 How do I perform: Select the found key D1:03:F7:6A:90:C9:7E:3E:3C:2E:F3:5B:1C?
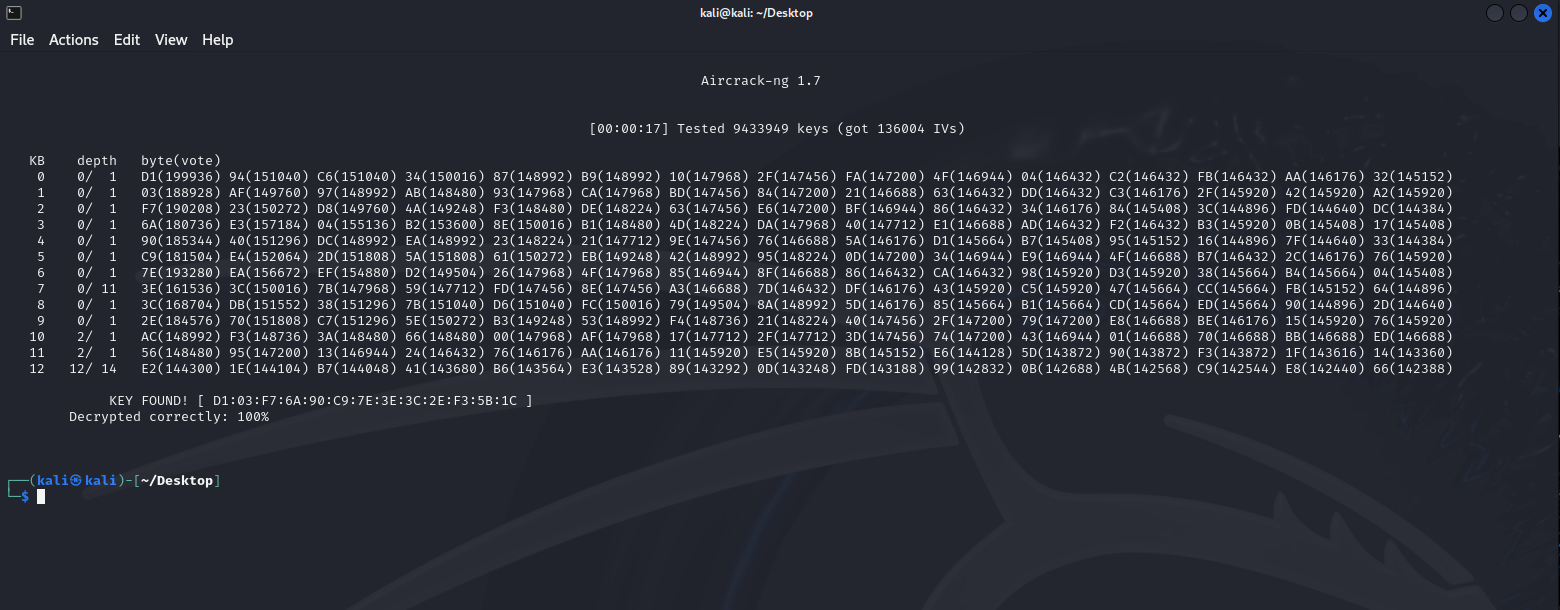pos(365,401)
